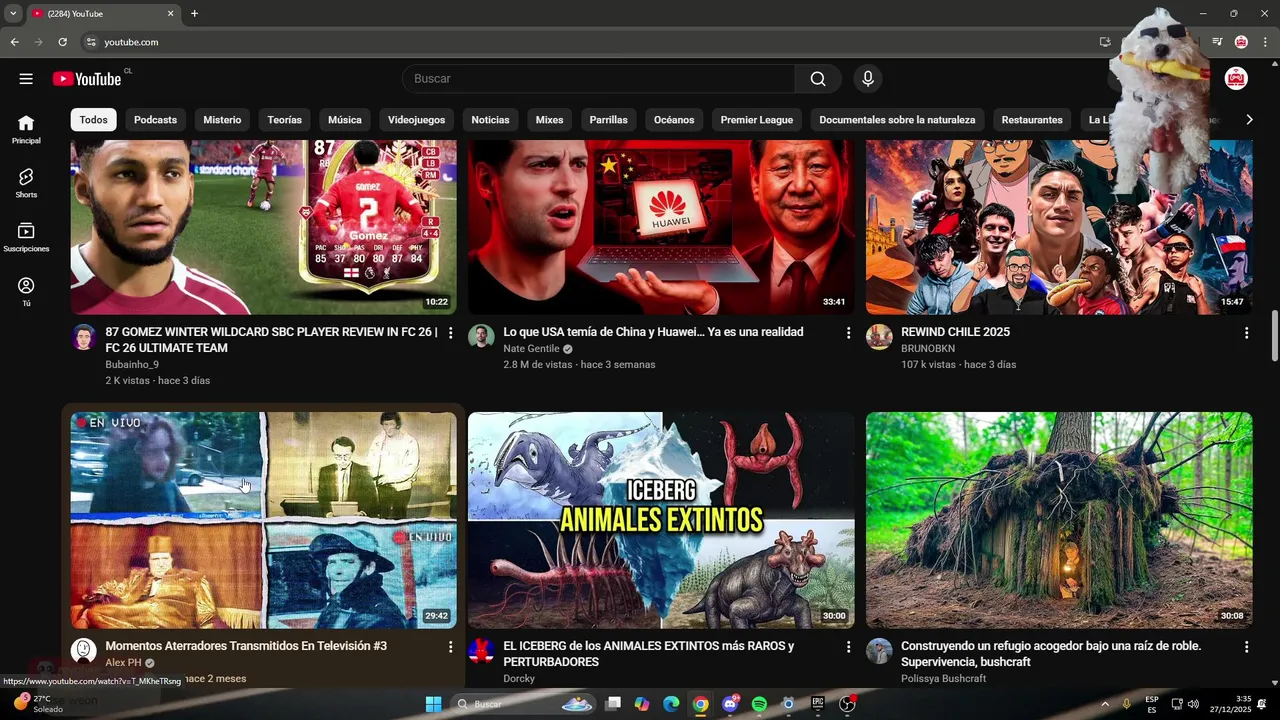Go back with browser back arrow
The image size is (1280, 720).
(14, 42)
